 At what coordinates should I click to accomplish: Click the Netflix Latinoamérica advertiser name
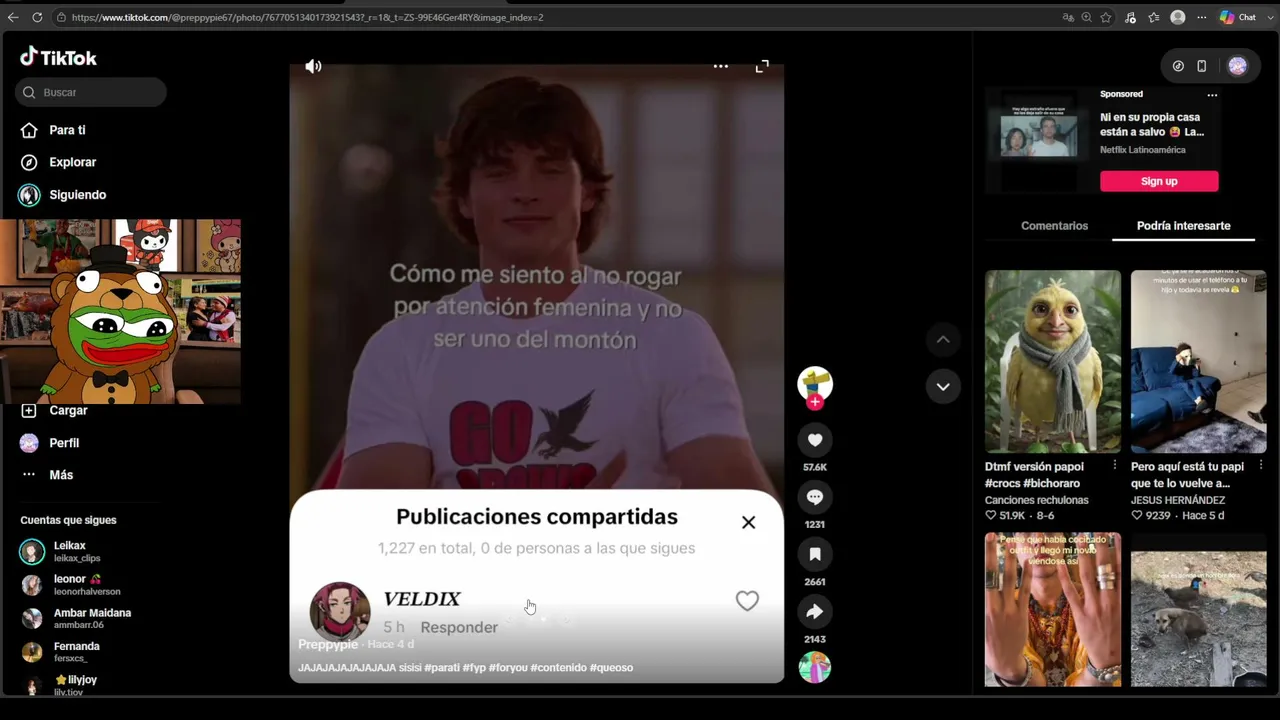(x=1143, y=150)
